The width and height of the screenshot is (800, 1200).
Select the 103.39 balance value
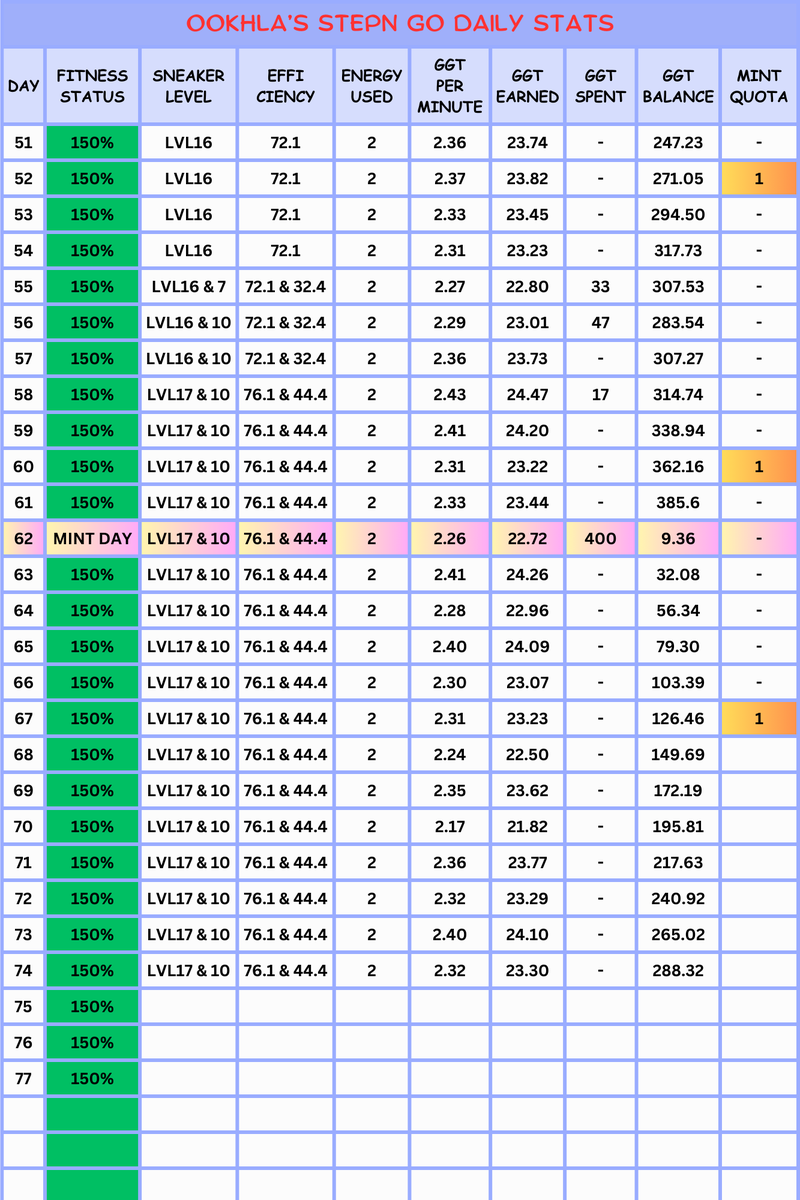click(x=678, y=683)
